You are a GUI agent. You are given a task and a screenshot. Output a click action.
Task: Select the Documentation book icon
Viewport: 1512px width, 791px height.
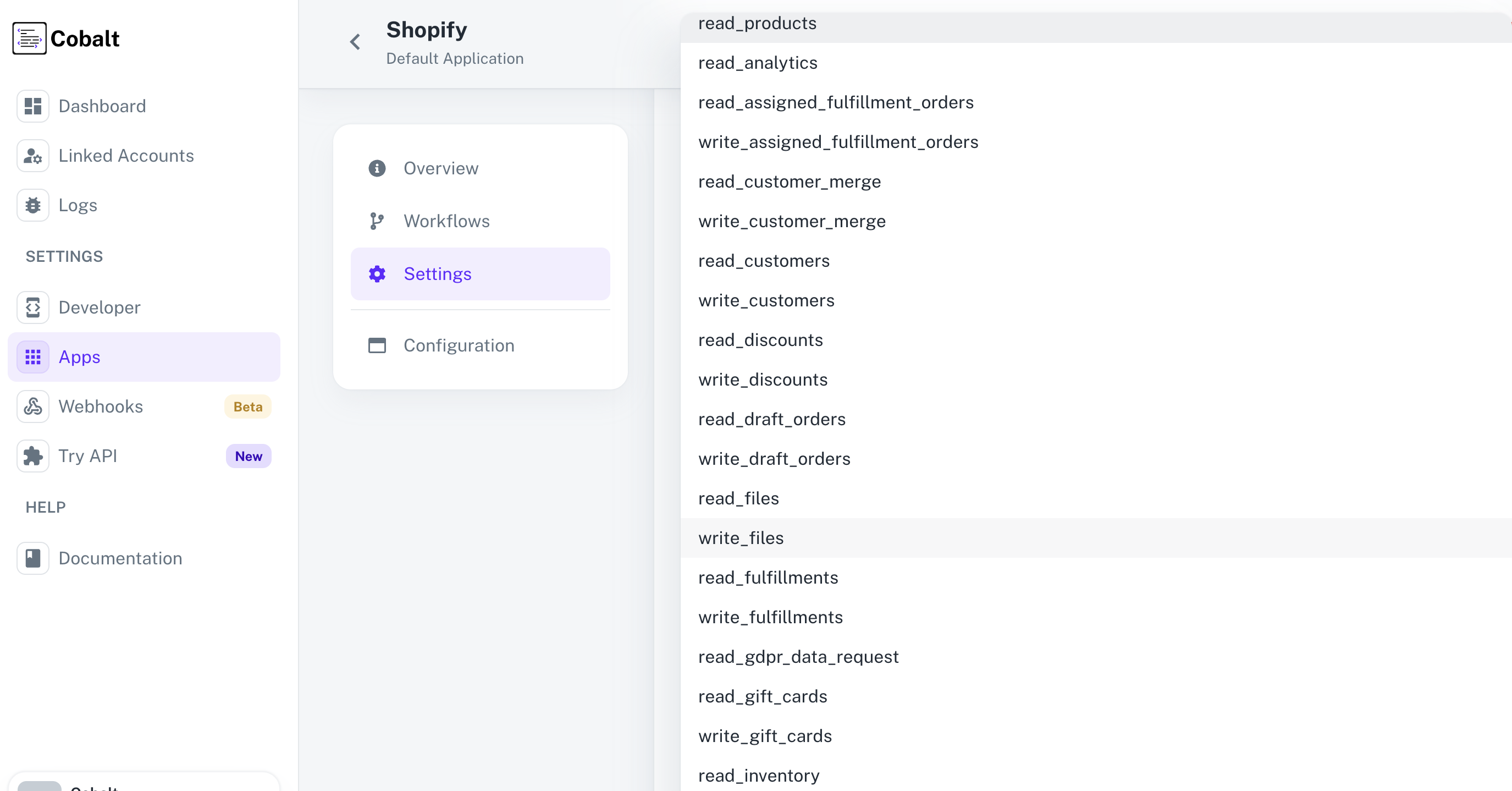[x=33, y=558]
